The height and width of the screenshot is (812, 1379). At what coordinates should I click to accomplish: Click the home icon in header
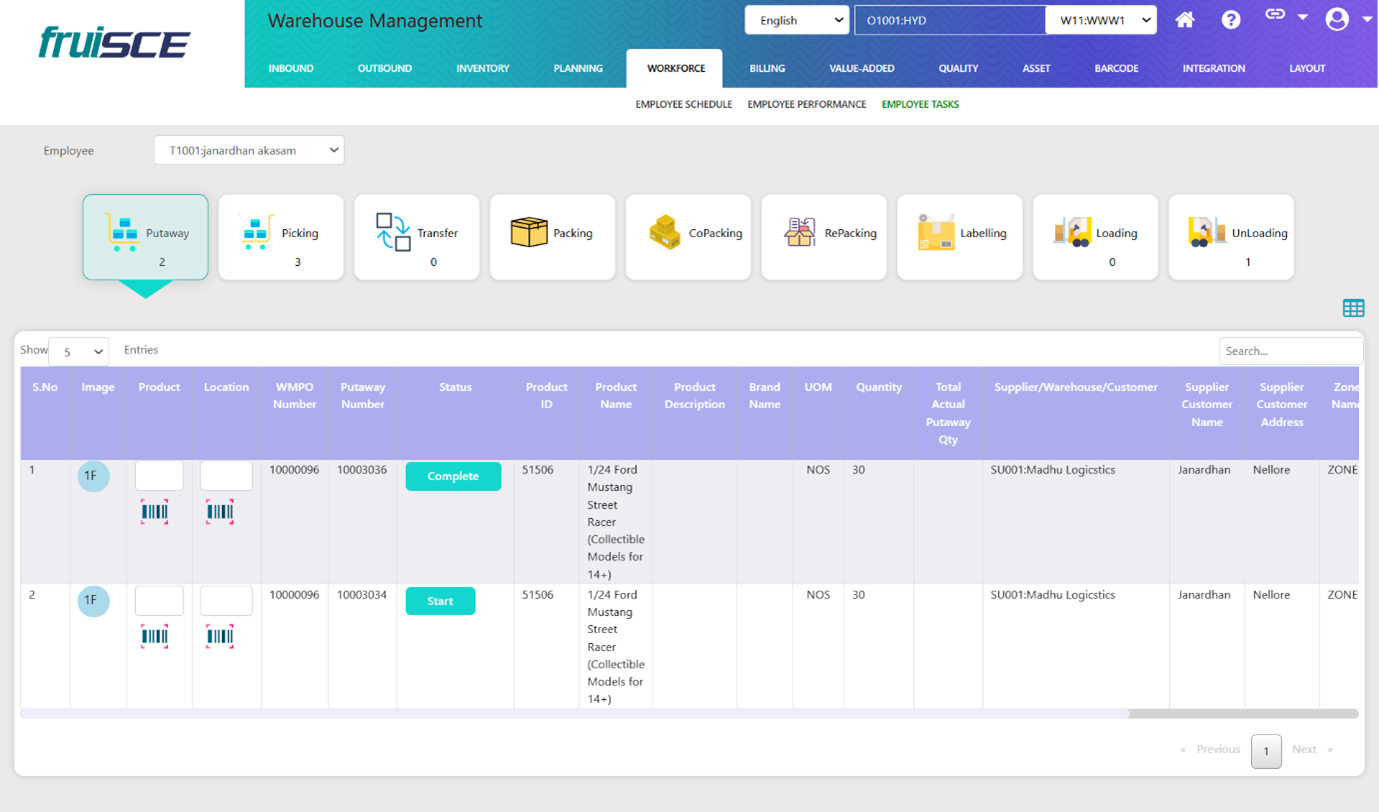[x=1185, y=20]
